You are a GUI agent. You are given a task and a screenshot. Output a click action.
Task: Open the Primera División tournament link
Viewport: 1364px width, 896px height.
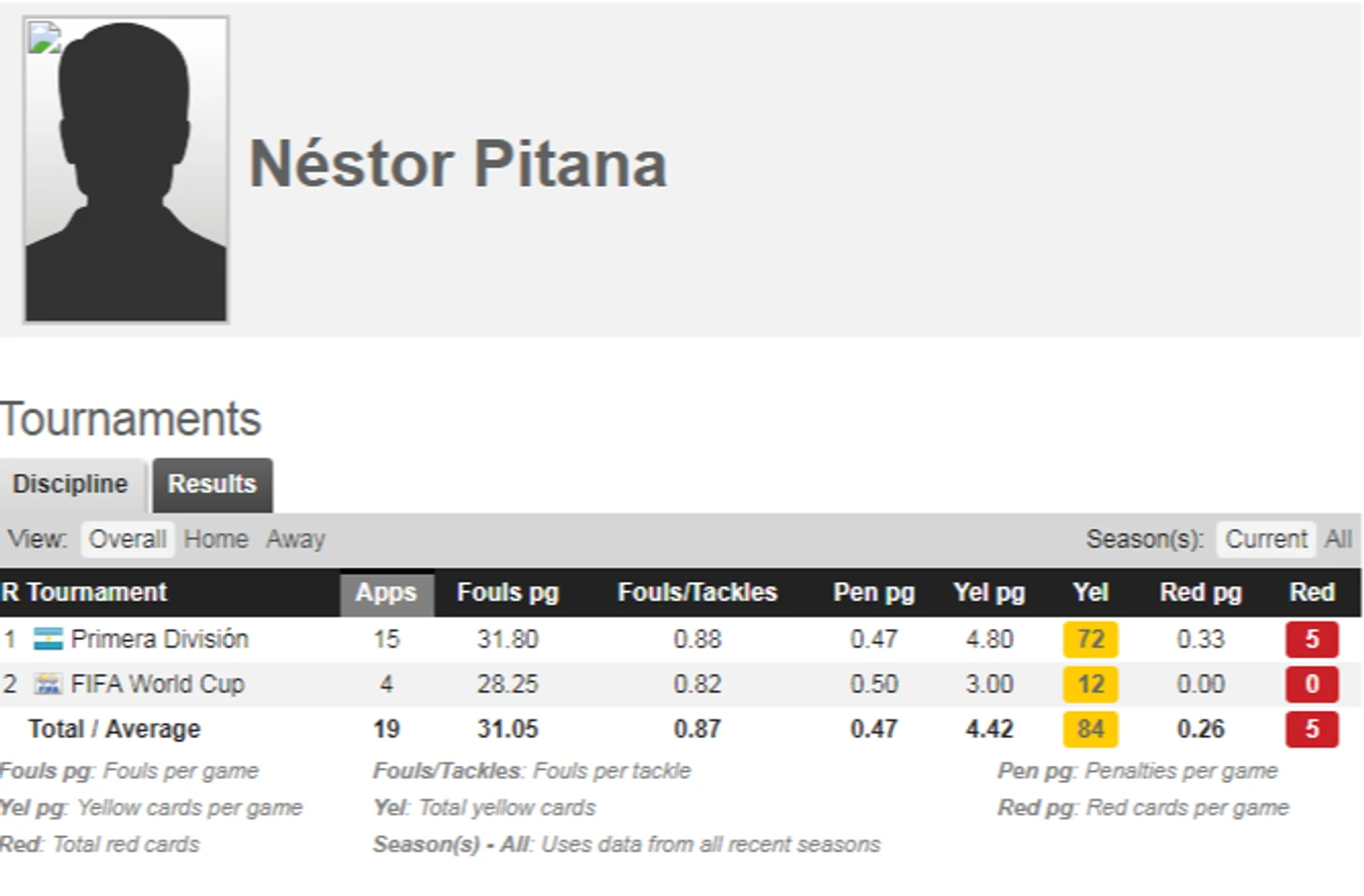(x=160, y=639)
